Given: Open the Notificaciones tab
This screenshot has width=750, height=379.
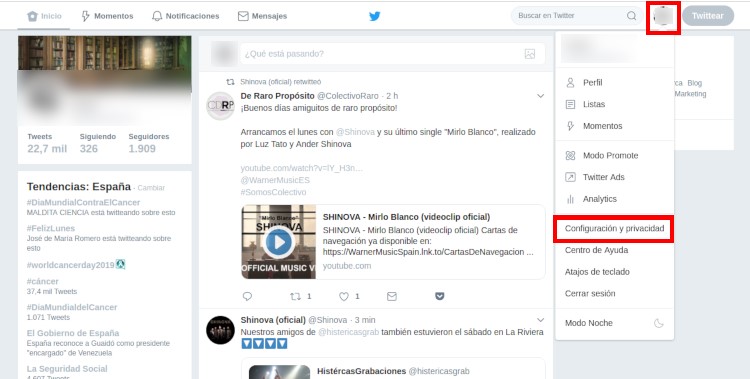Looking at the screenshot, I should pyautogui.click(x=185, y=16).
